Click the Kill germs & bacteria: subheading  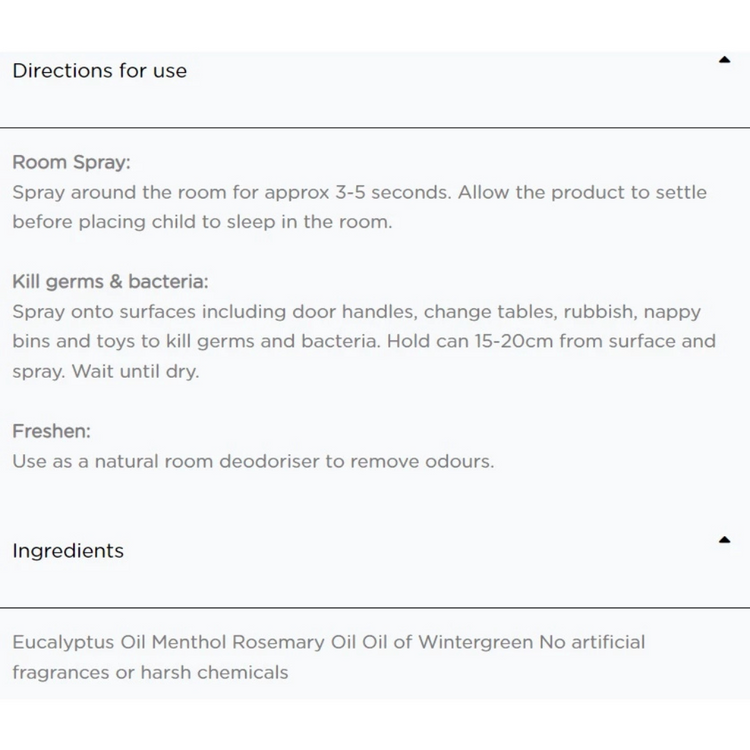(x=110, y=282)
